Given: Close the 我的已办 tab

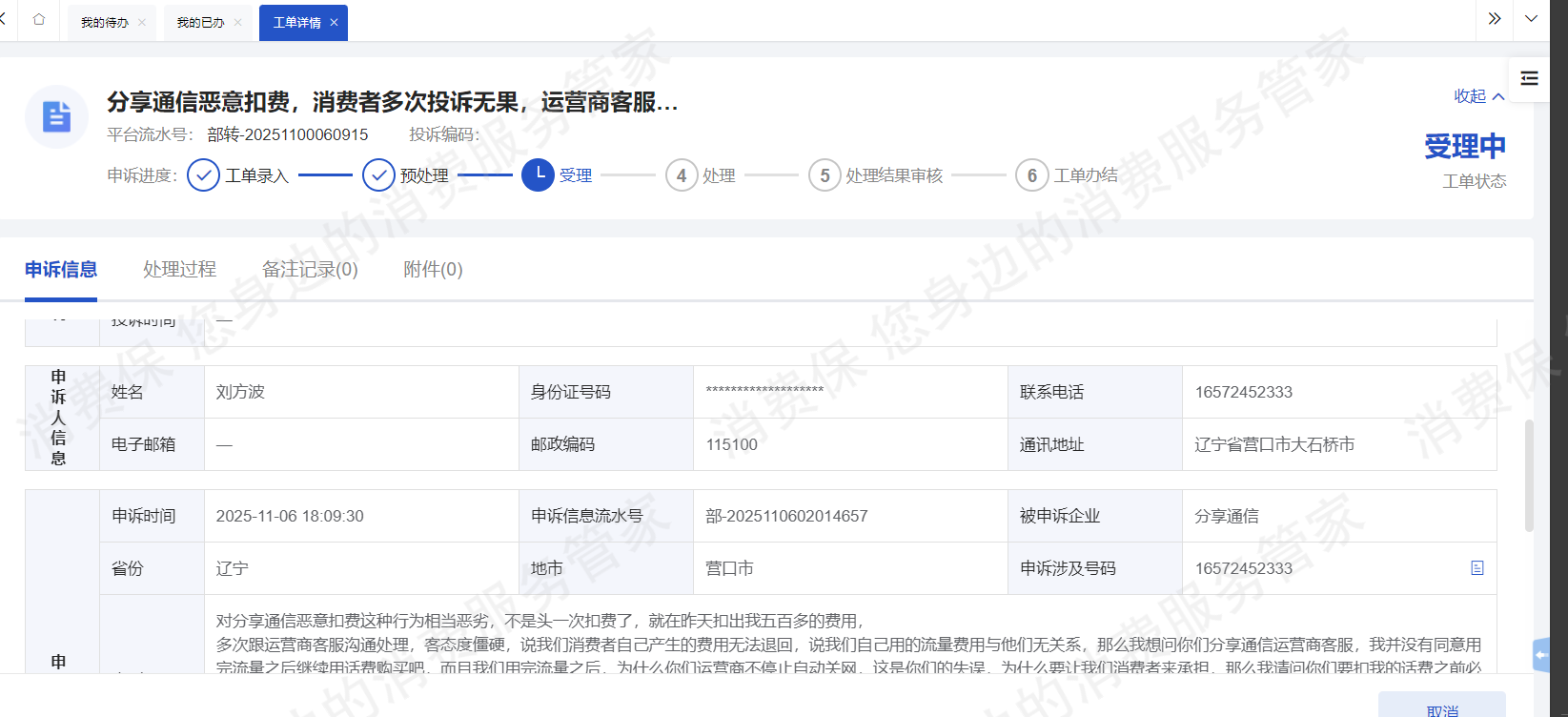Looking at the screenshot, I should click(237, 23).
